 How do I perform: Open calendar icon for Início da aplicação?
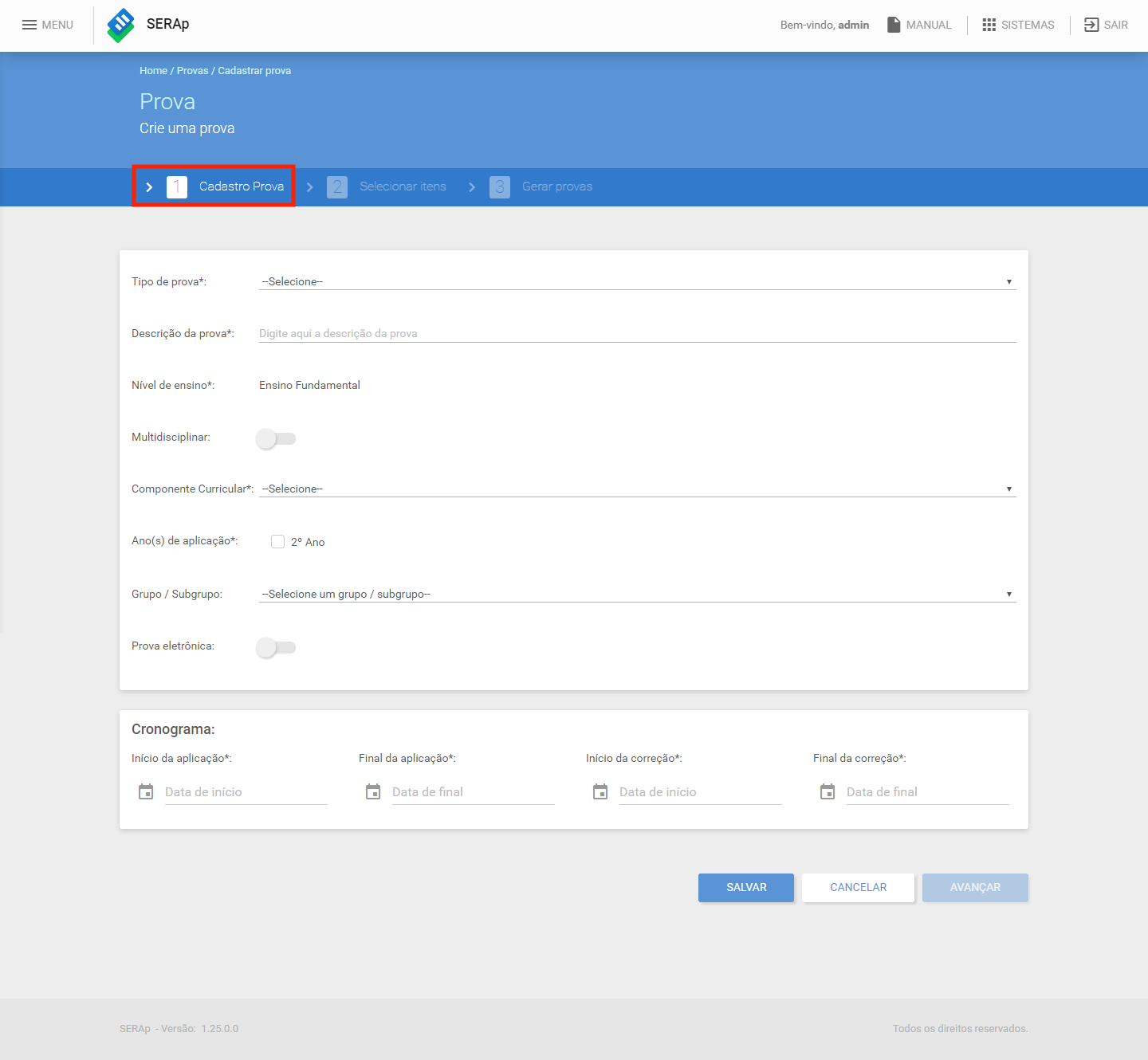click(x=146, y=791)
